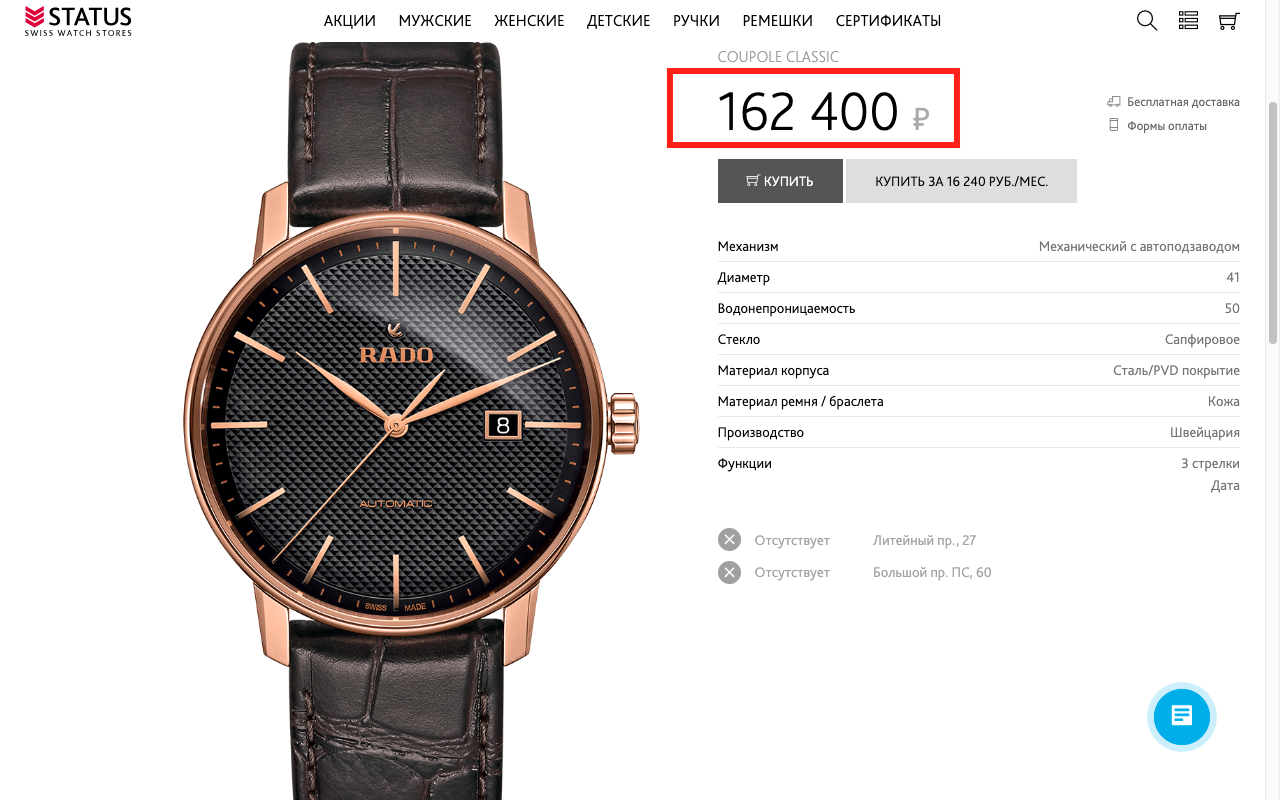Open Бесплатная доставка link
The height and width of the screenshot is (800, 1280).
[x=1183, y=102]
